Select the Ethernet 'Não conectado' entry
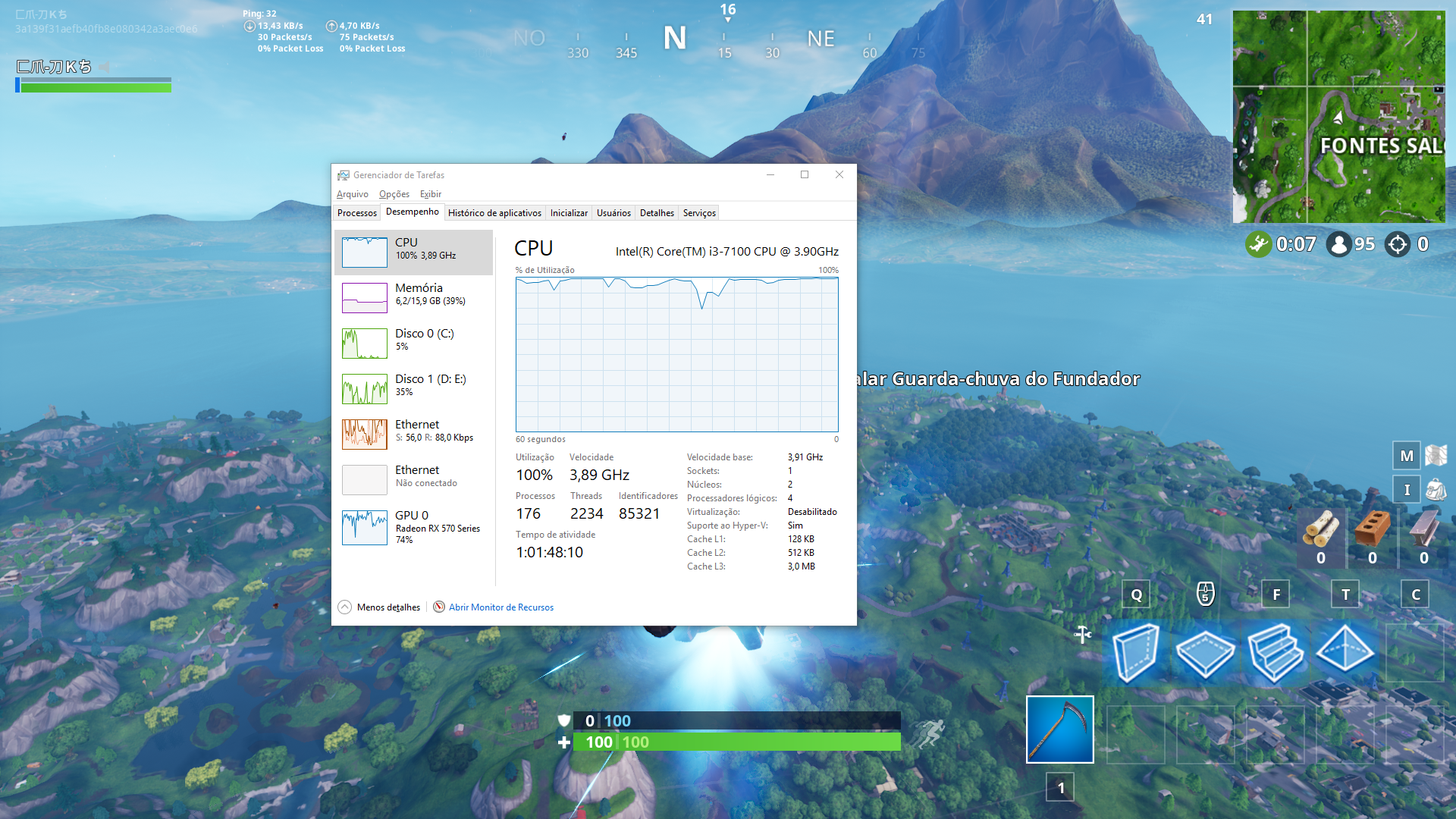 (413, 480)
